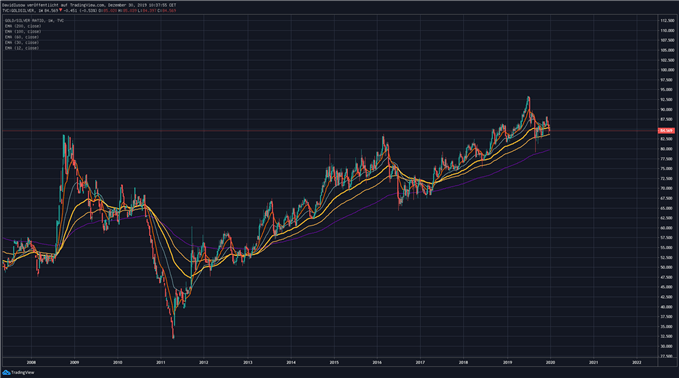Click the 112.500 price scale label
The height and width of the screenshot is (378, 679).
[x=667, y=20]
